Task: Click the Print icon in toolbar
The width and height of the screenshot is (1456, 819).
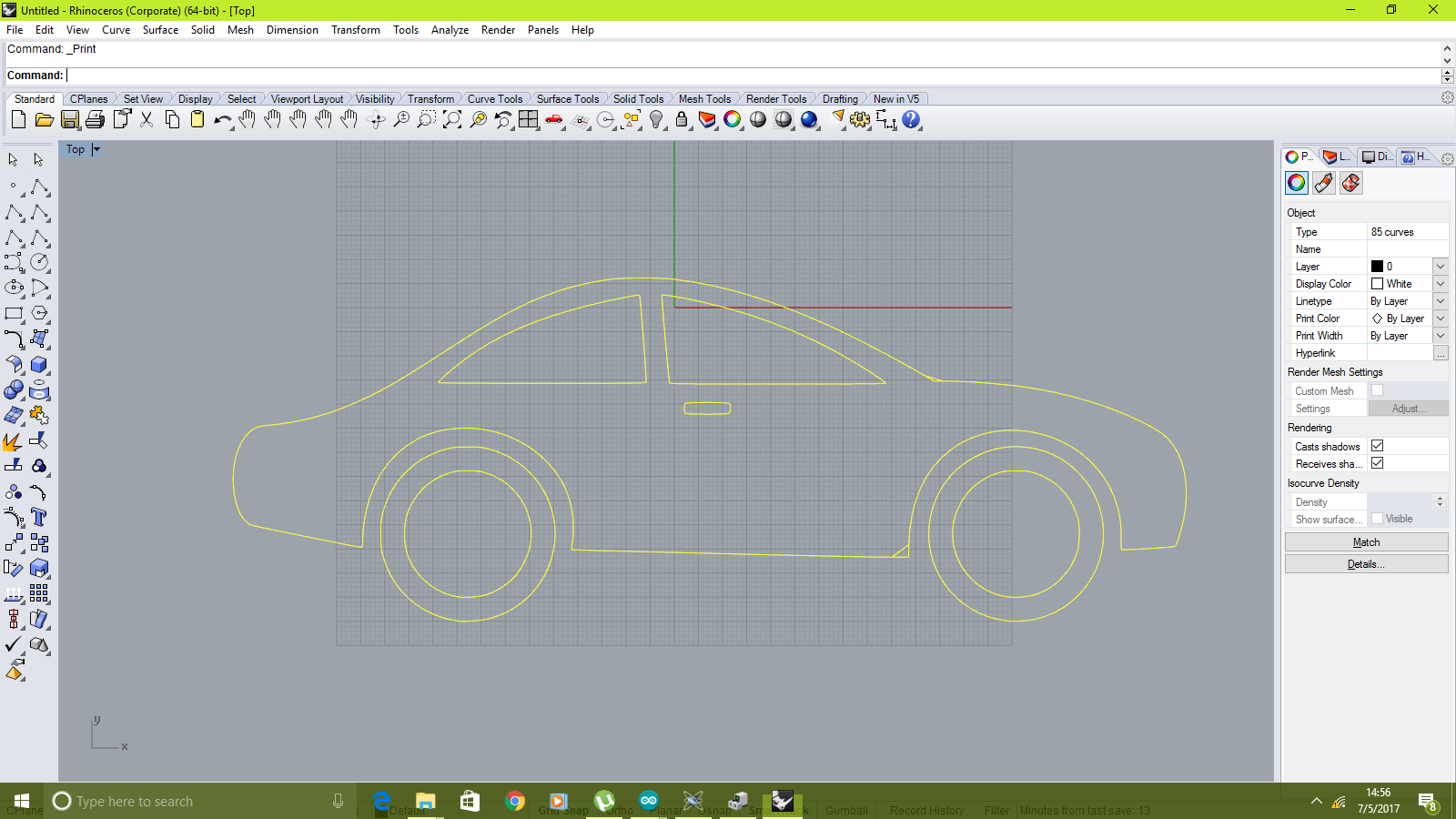Action: 95,119
